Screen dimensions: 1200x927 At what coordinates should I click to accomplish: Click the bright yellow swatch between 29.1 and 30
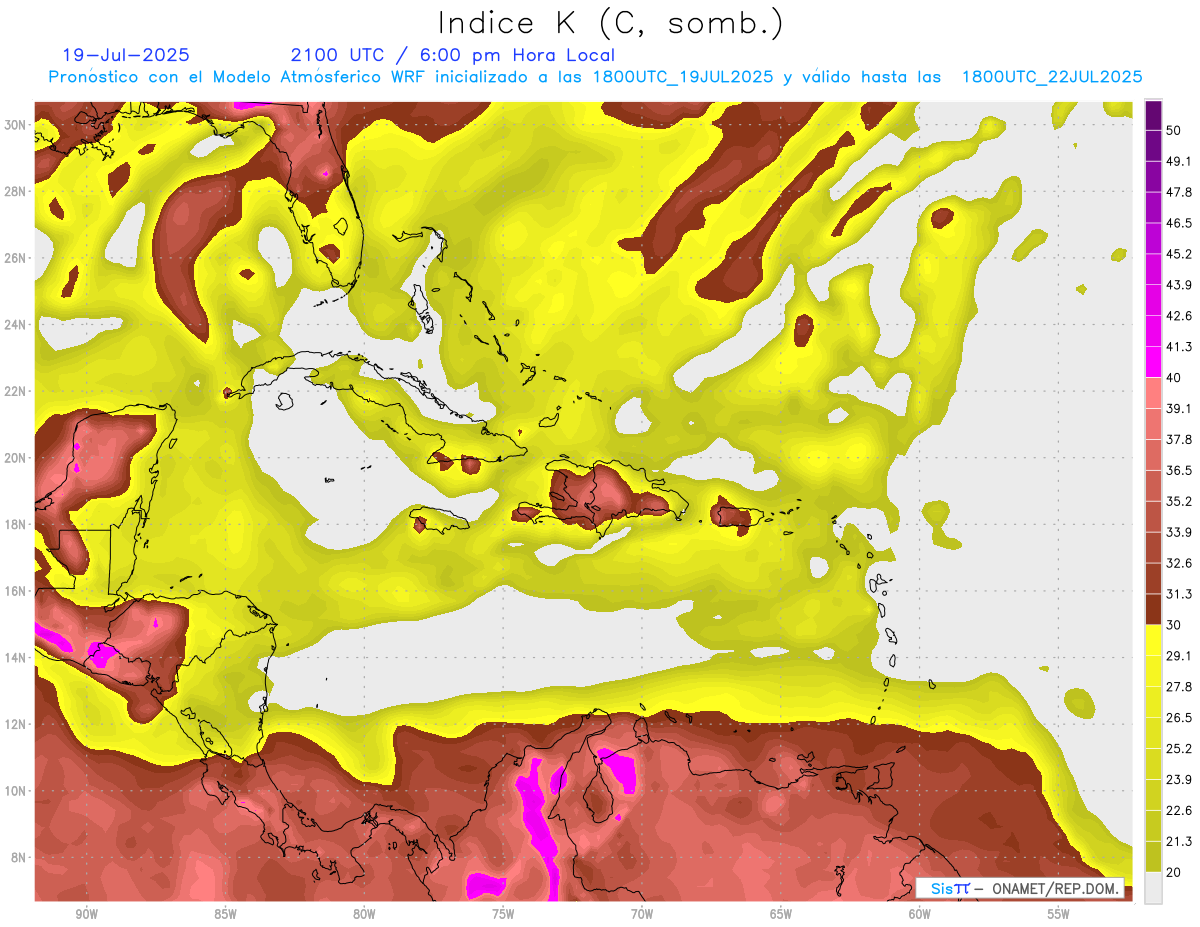[1153, 640]
